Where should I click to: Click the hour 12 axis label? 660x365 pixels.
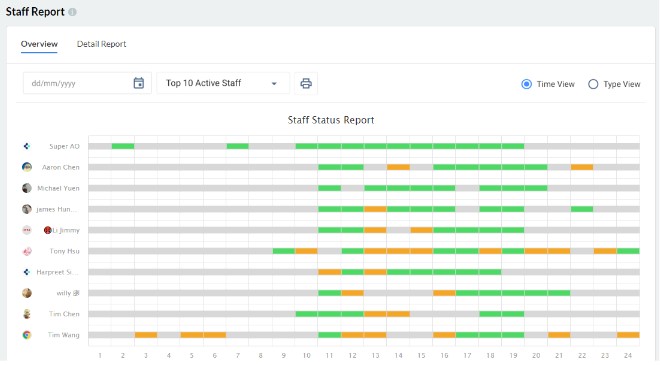pyautogui.click(x=352, y=356)
